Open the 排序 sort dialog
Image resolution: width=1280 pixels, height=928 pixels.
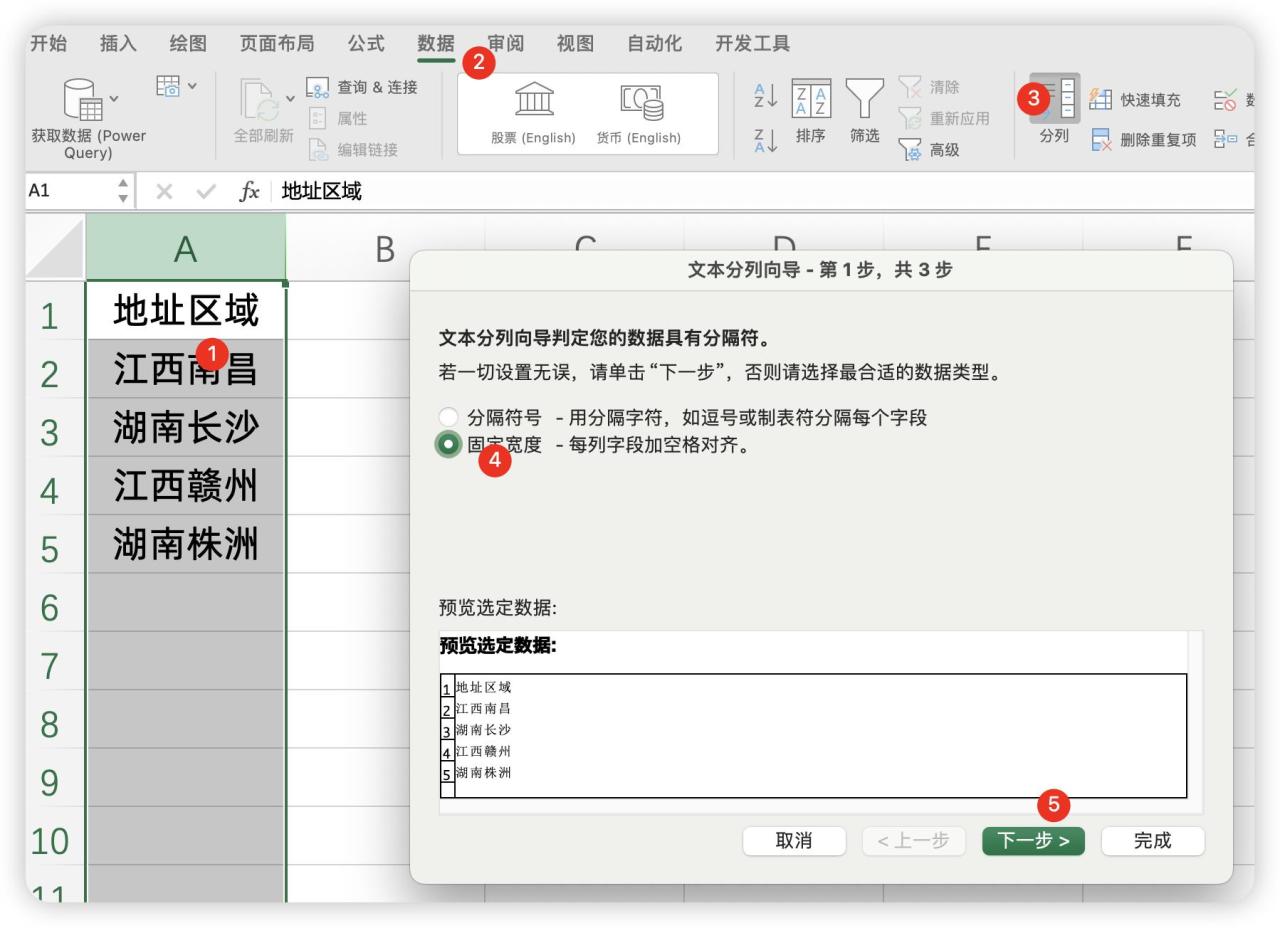pyautogui.click(x=811, y=112)
